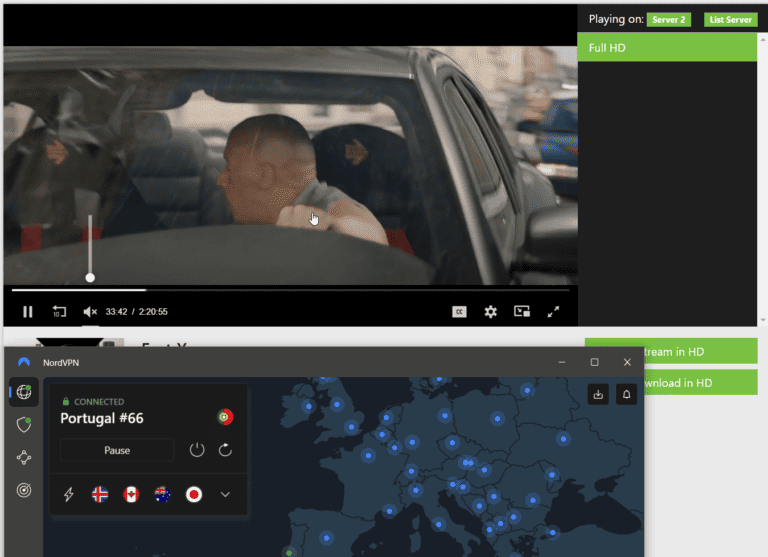
Task: Pause the NordVPN connection
Action: 117,450
